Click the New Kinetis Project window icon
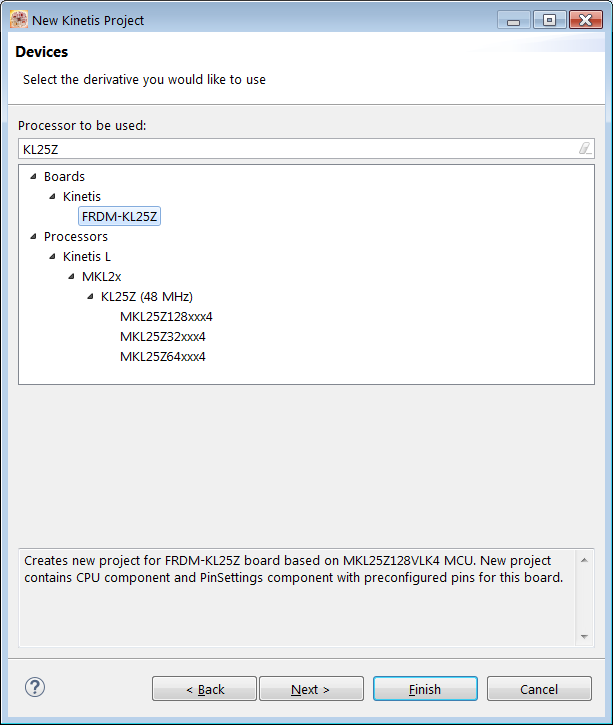The image size is (613, 725). coord(18,19)
